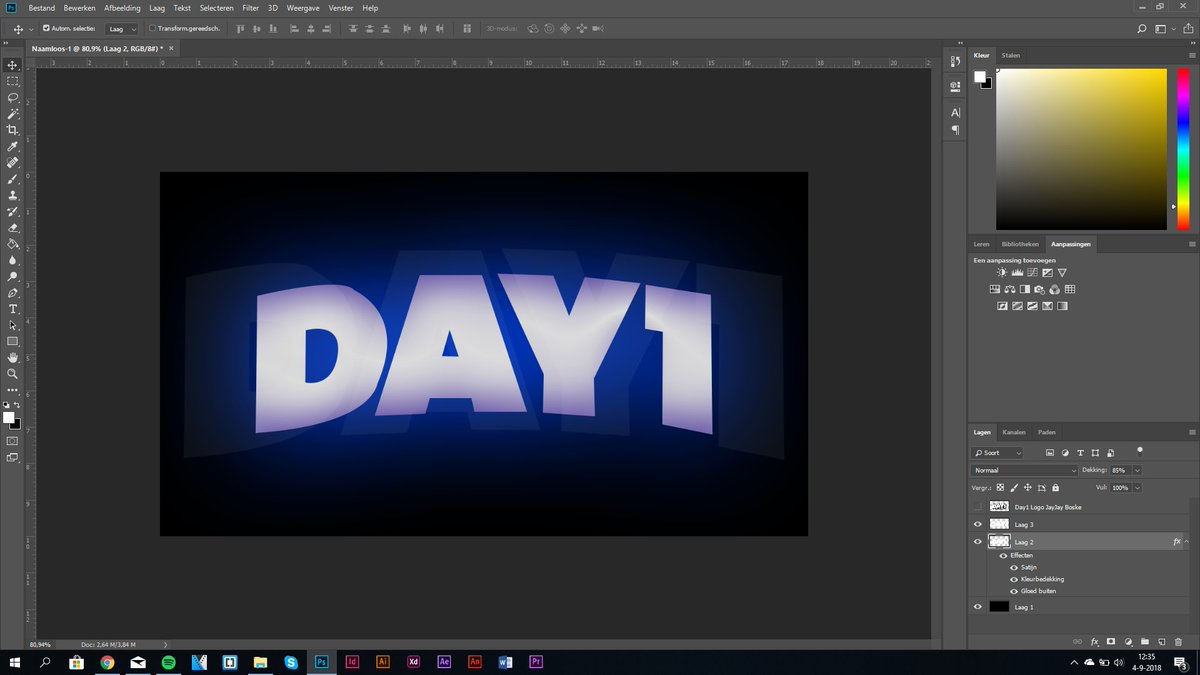Select the Eyedropper tool
This screenshot has height=675, width=1200.
tap(13, 146)
